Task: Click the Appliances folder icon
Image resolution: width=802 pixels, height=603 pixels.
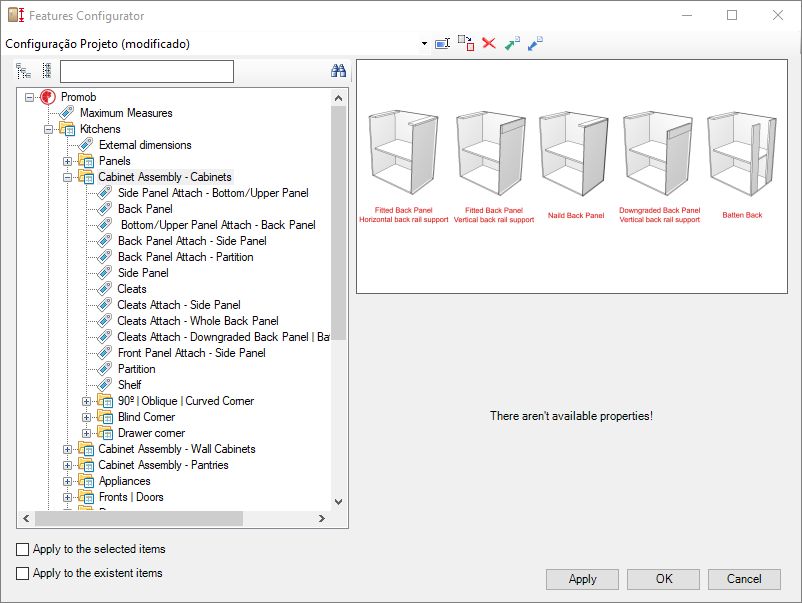Action: (86, 481)
